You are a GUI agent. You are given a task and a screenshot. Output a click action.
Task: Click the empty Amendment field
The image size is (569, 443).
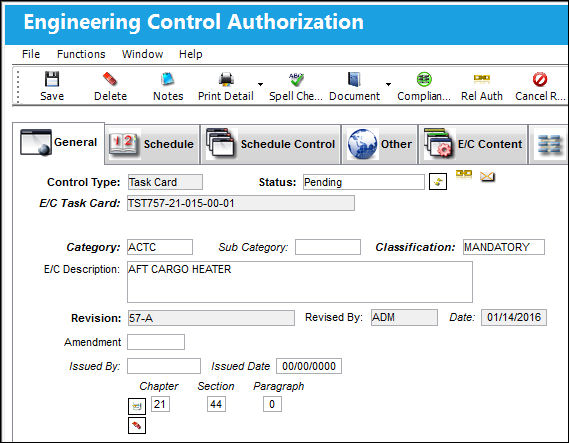click(156, 342)
